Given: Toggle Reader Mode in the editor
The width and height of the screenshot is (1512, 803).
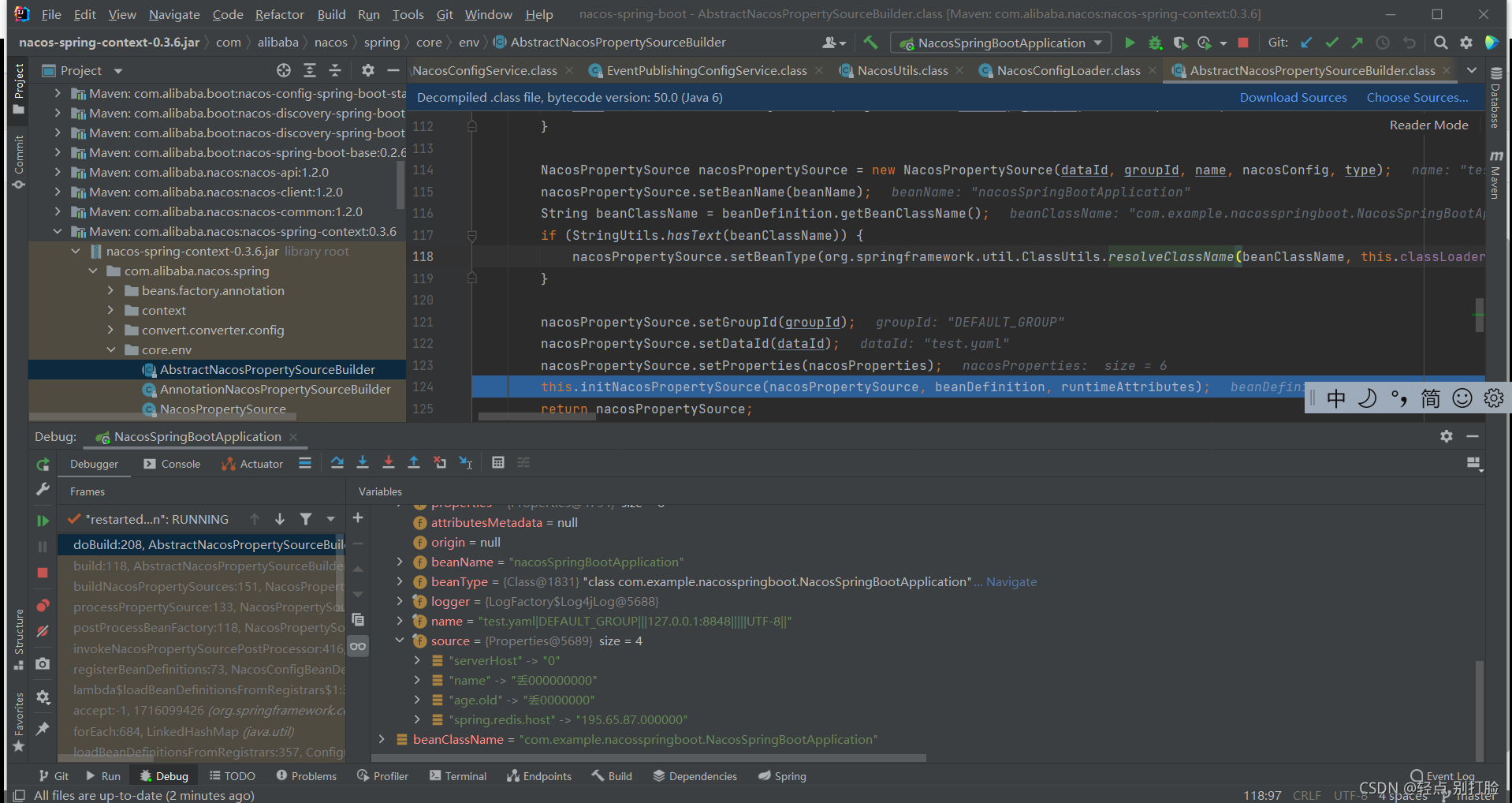Looking at the screenshot, I should click(x=1428, y=125).
